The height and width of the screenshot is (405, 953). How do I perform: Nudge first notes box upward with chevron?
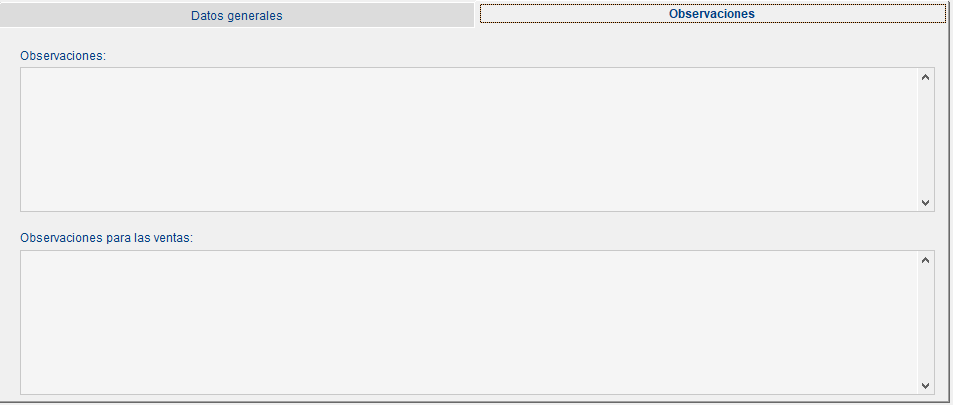(x=926, y=78)
